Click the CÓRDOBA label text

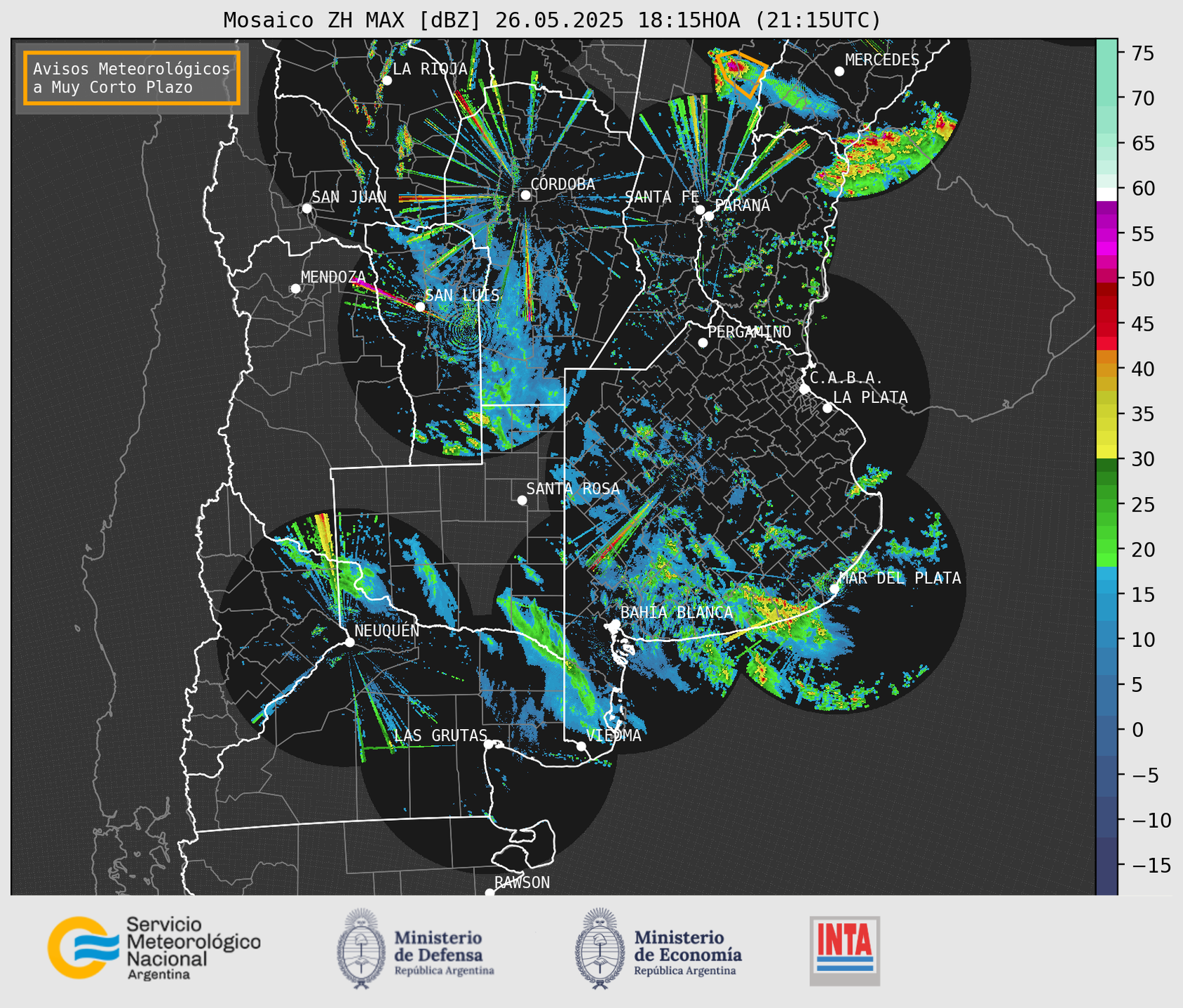(x=562, y=184)
